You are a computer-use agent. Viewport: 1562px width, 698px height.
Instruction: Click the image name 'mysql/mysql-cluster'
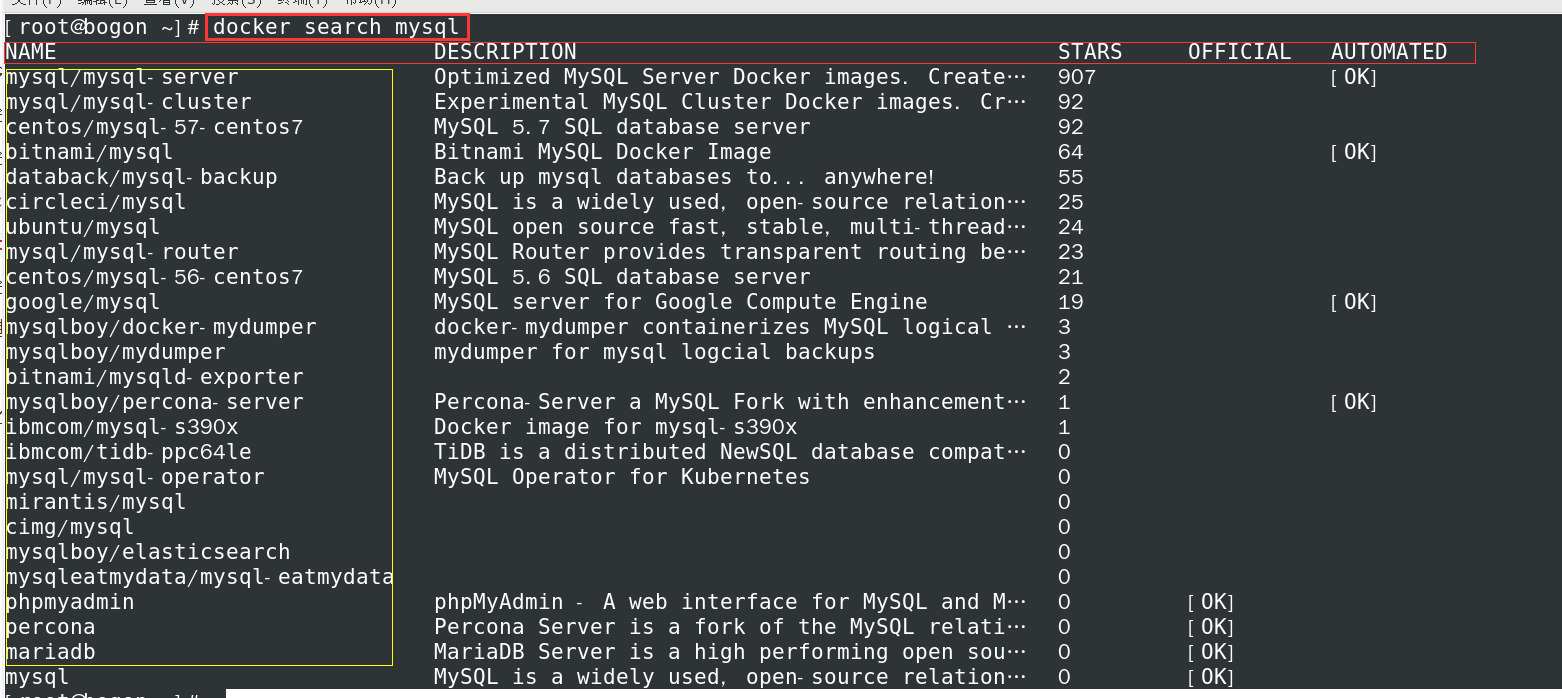(128, 102)
